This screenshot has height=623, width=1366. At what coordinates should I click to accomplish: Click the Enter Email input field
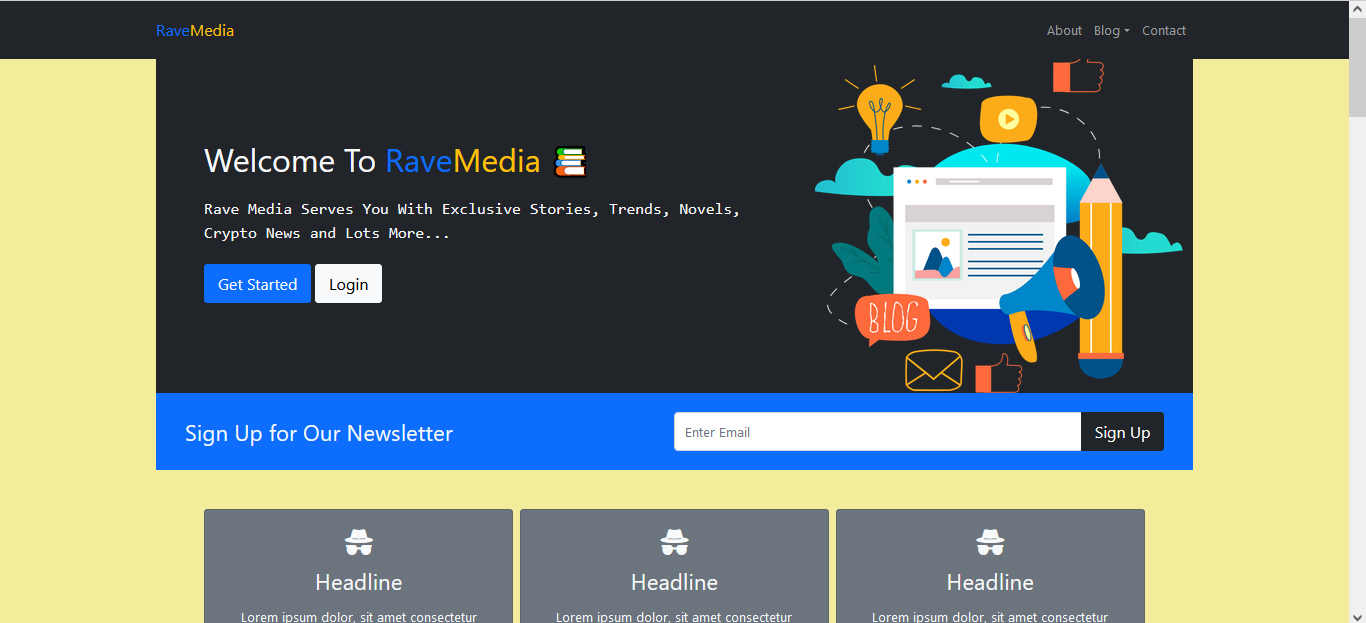[877, 431]
